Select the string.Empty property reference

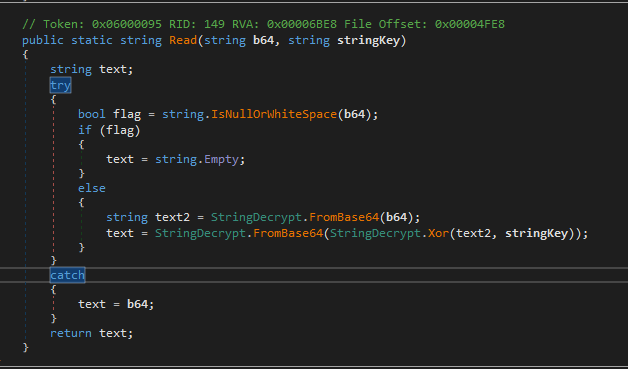[221, 159]
